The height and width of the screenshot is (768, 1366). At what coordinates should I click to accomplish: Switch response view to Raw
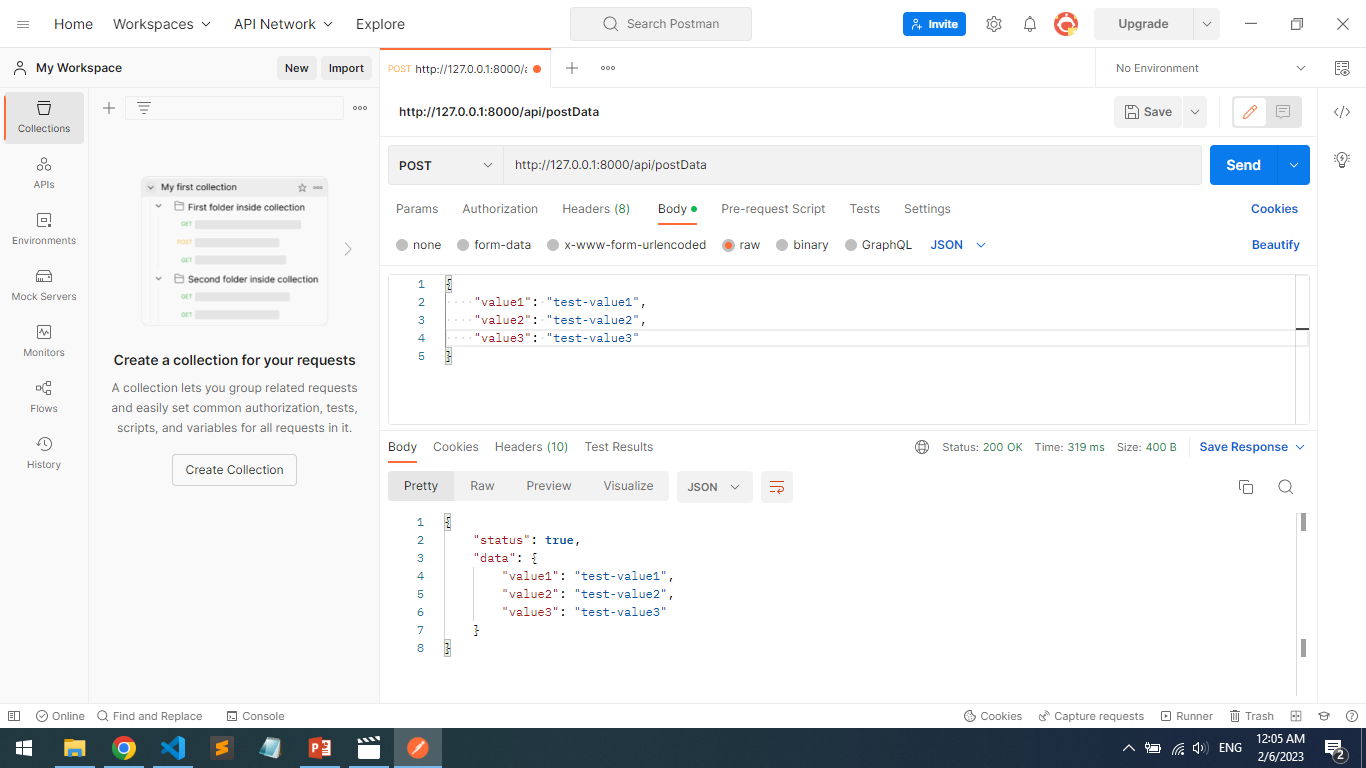pyautogui.click(x=482, y=486)
